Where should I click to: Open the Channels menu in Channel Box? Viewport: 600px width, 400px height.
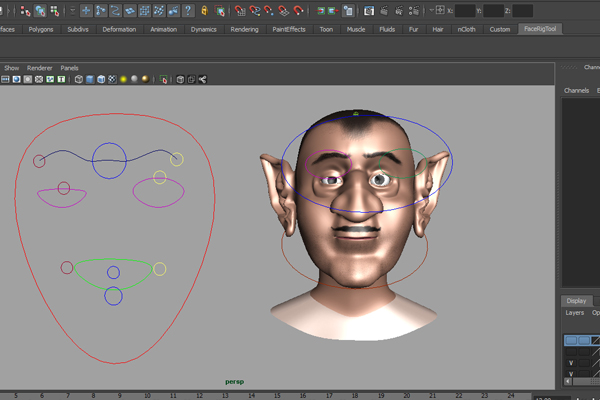[x=576, y=91]
